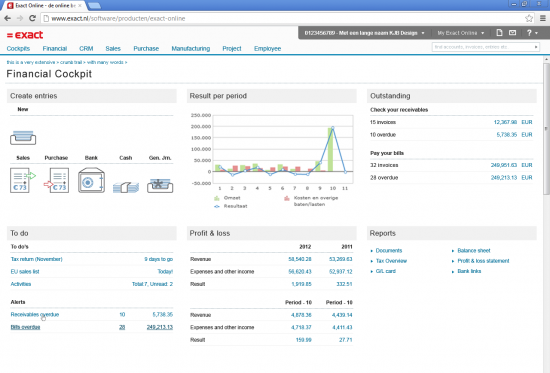Image resolution: width=550 pixels, height=373 pixels.
Task: Open the Documents report link
Action: 389,251
